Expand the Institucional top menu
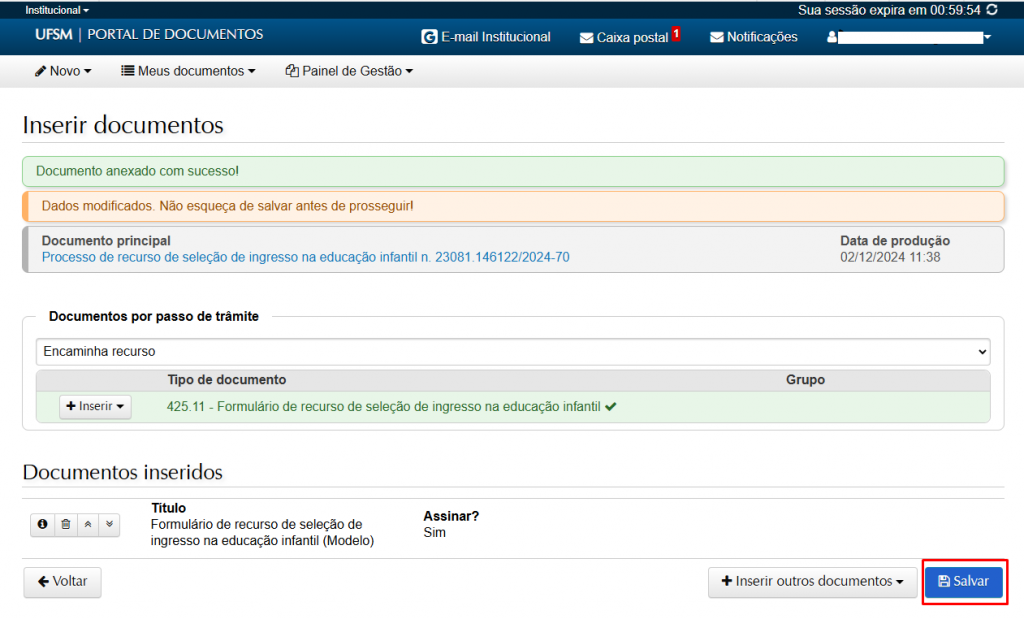This screenshot has height=619, width=1024. click(x=57, y=9)
